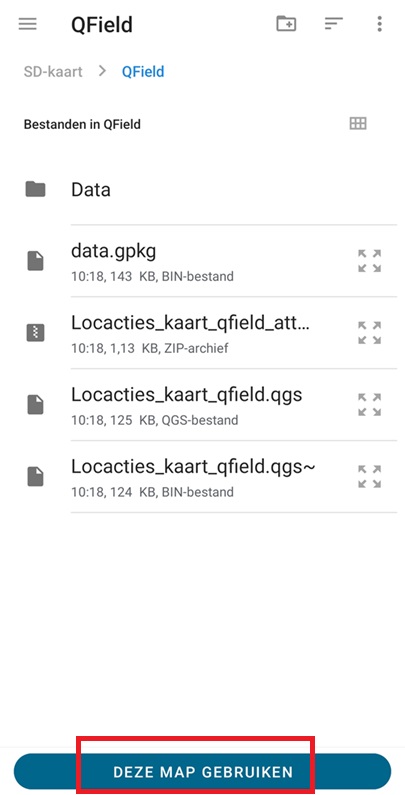Click the ZIP archive file icon
Screen dimensions: 405x795
[x=35, y=333]
